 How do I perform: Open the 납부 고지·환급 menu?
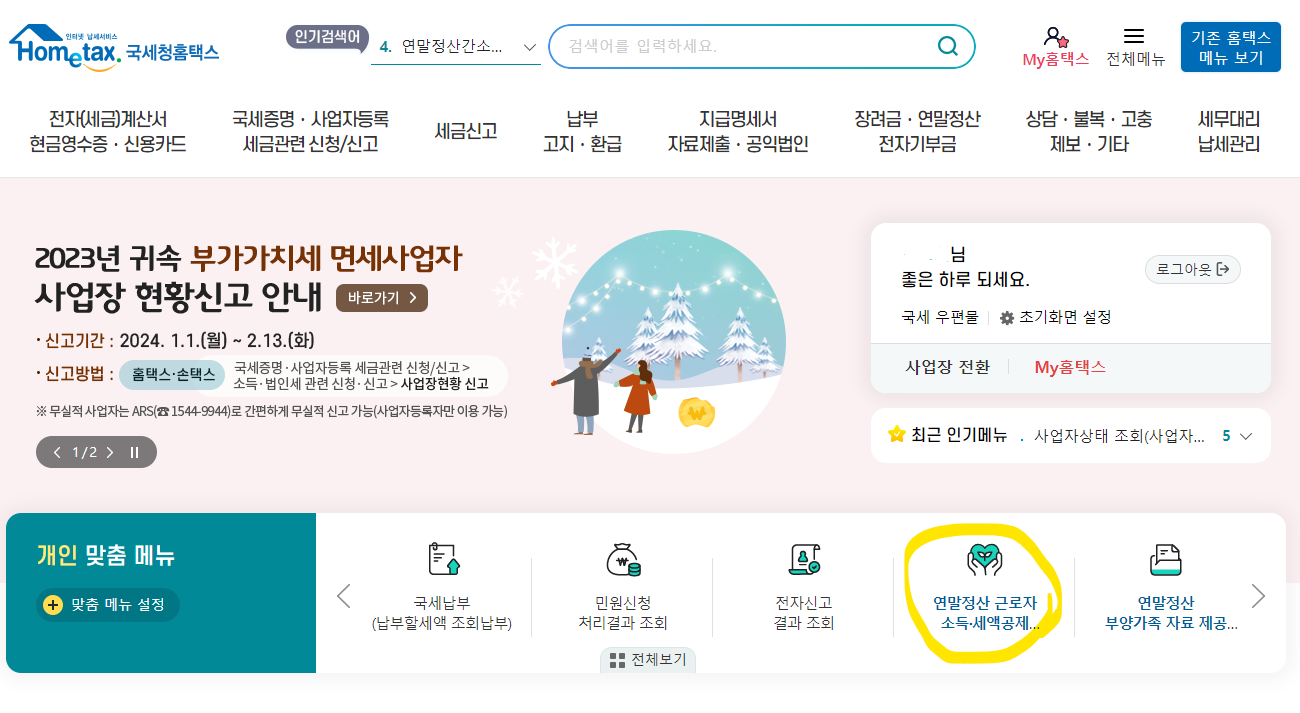582,131
